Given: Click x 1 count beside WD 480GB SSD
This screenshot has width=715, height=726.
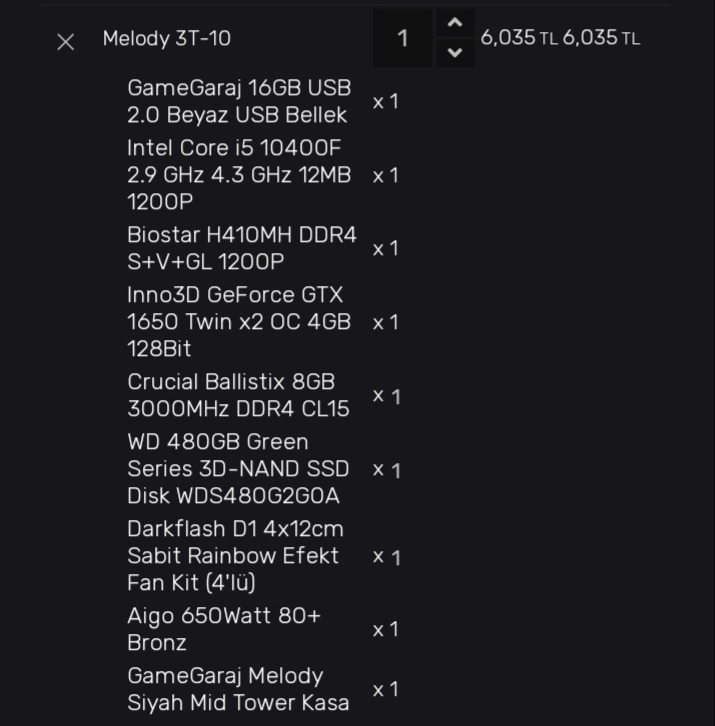Looking at the screenshot, I should tap(386, 469).
